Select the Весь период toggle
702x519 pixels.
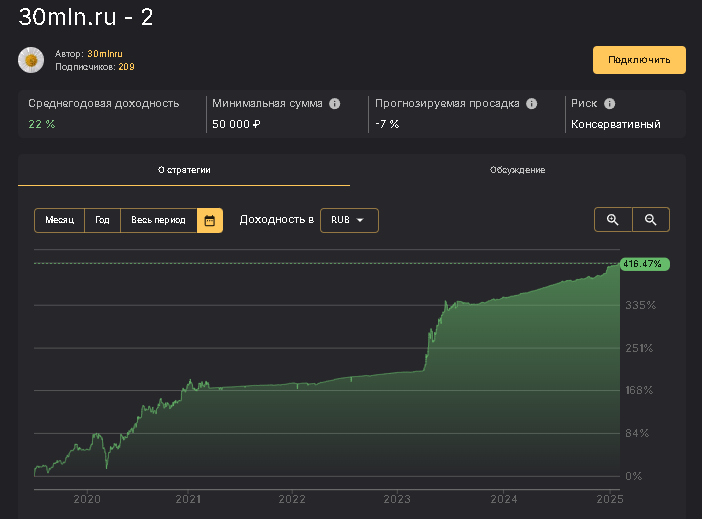[159, 221]
